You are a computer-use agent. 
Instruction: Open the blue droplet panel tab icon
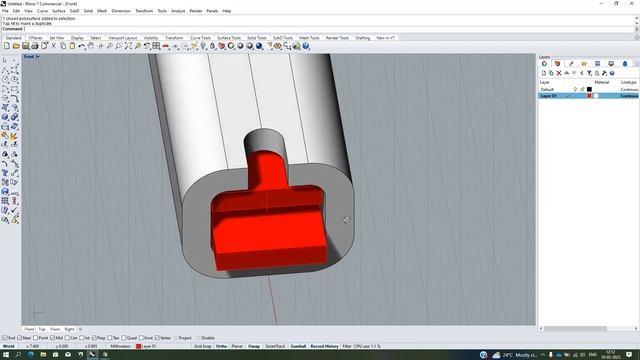pyautogui.click(x=624, y=64)
